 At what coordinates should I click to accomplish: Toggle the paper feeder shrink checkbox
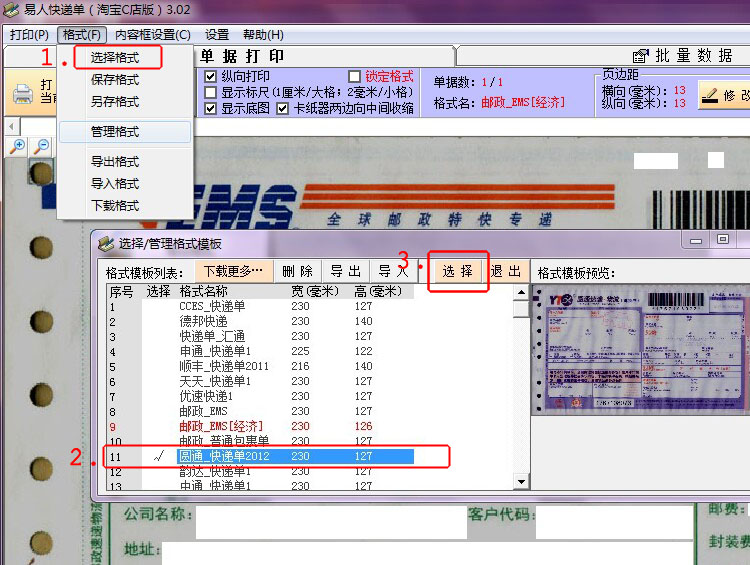pos(282,109)
